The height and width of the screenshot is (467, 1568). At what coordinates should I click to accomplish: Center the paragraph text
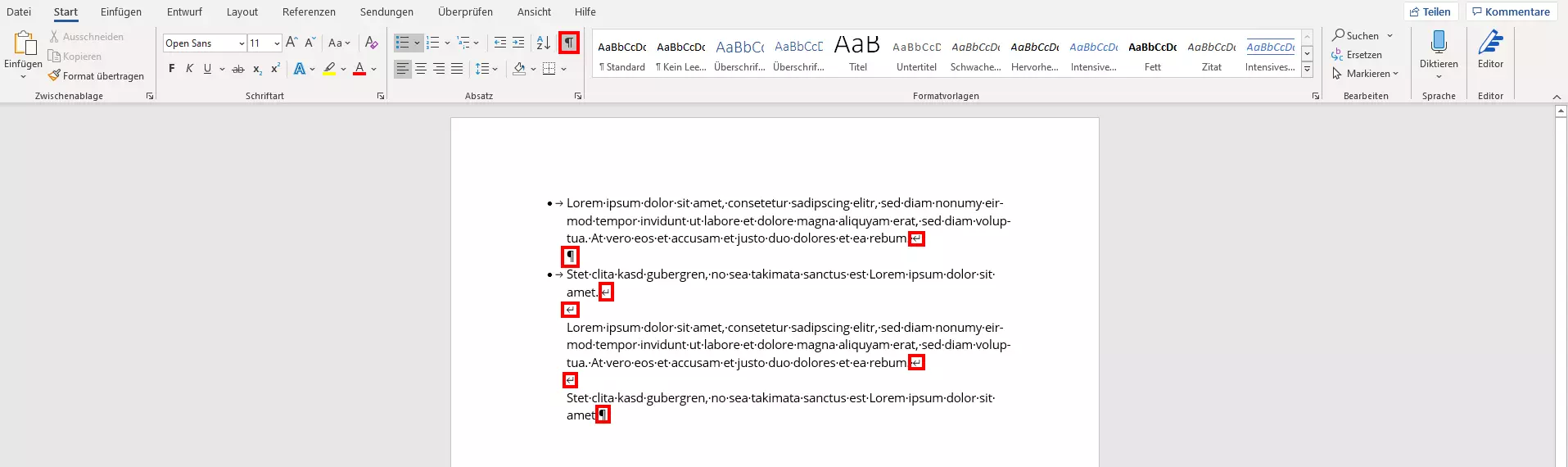click(421, 69)
